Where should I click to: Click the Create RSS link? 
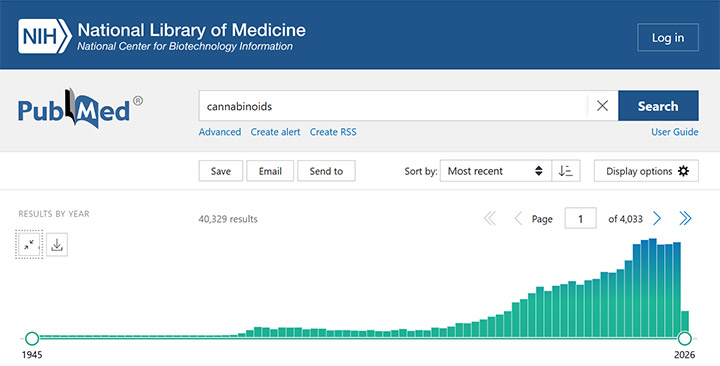(x=333, y=132)
